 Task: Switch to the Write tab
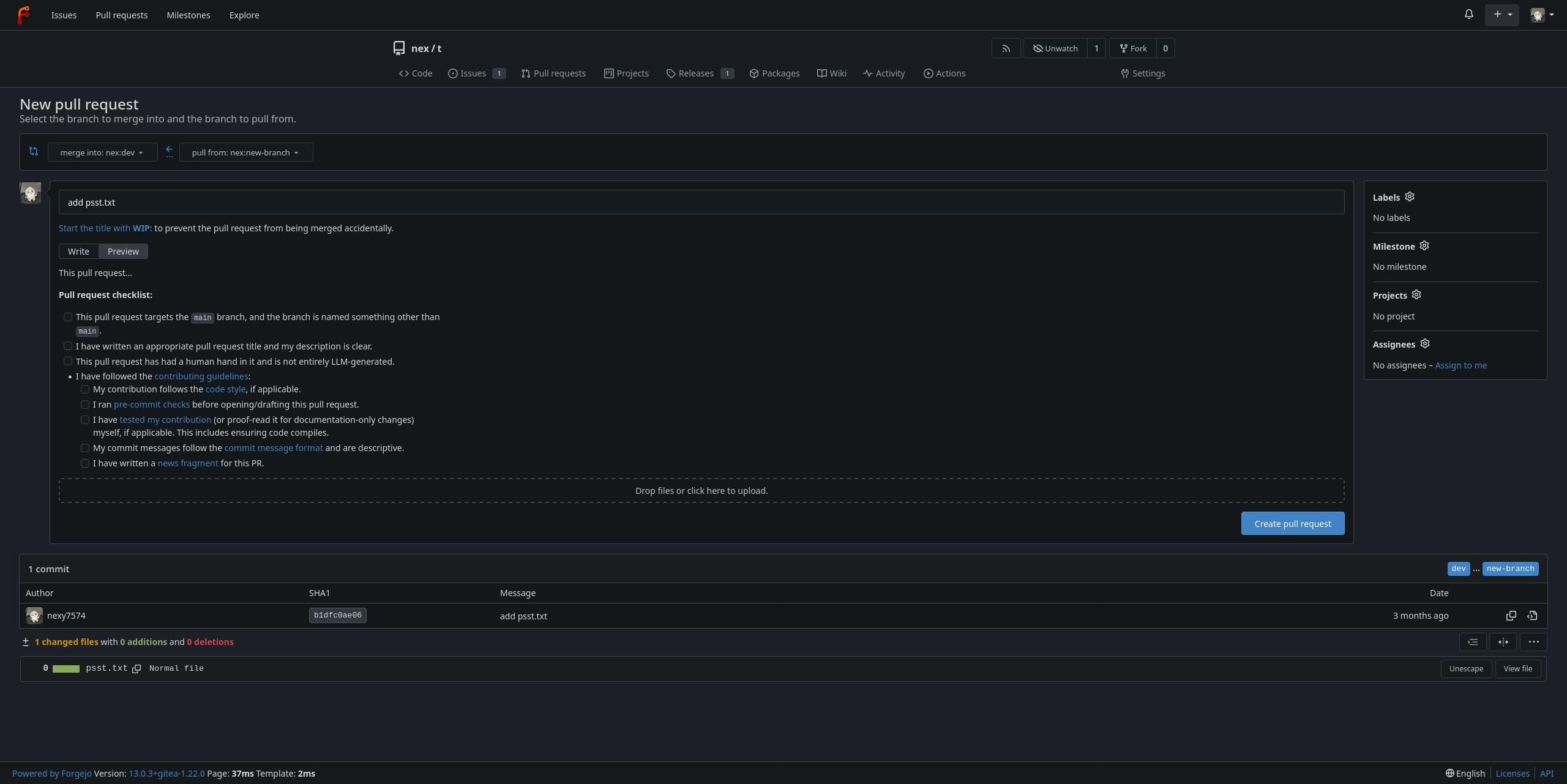[x=78, y=252]
